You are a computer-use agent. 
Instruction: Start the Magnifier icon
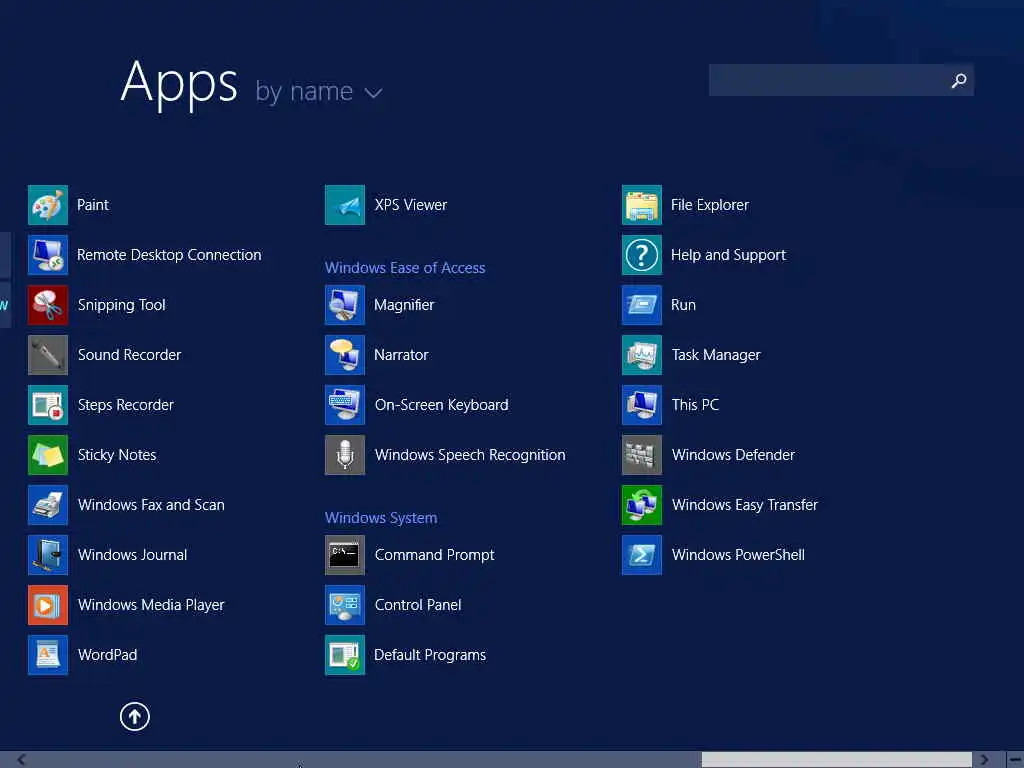click(345, 305)
